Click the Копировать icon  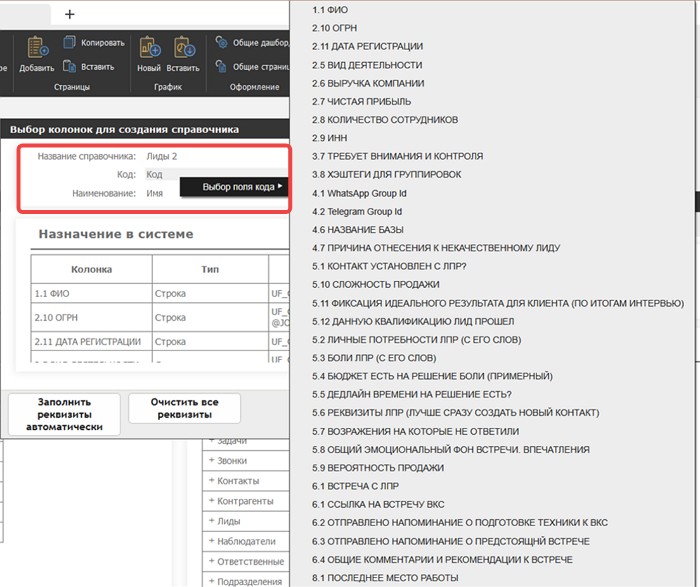click(x=69, y=42)
